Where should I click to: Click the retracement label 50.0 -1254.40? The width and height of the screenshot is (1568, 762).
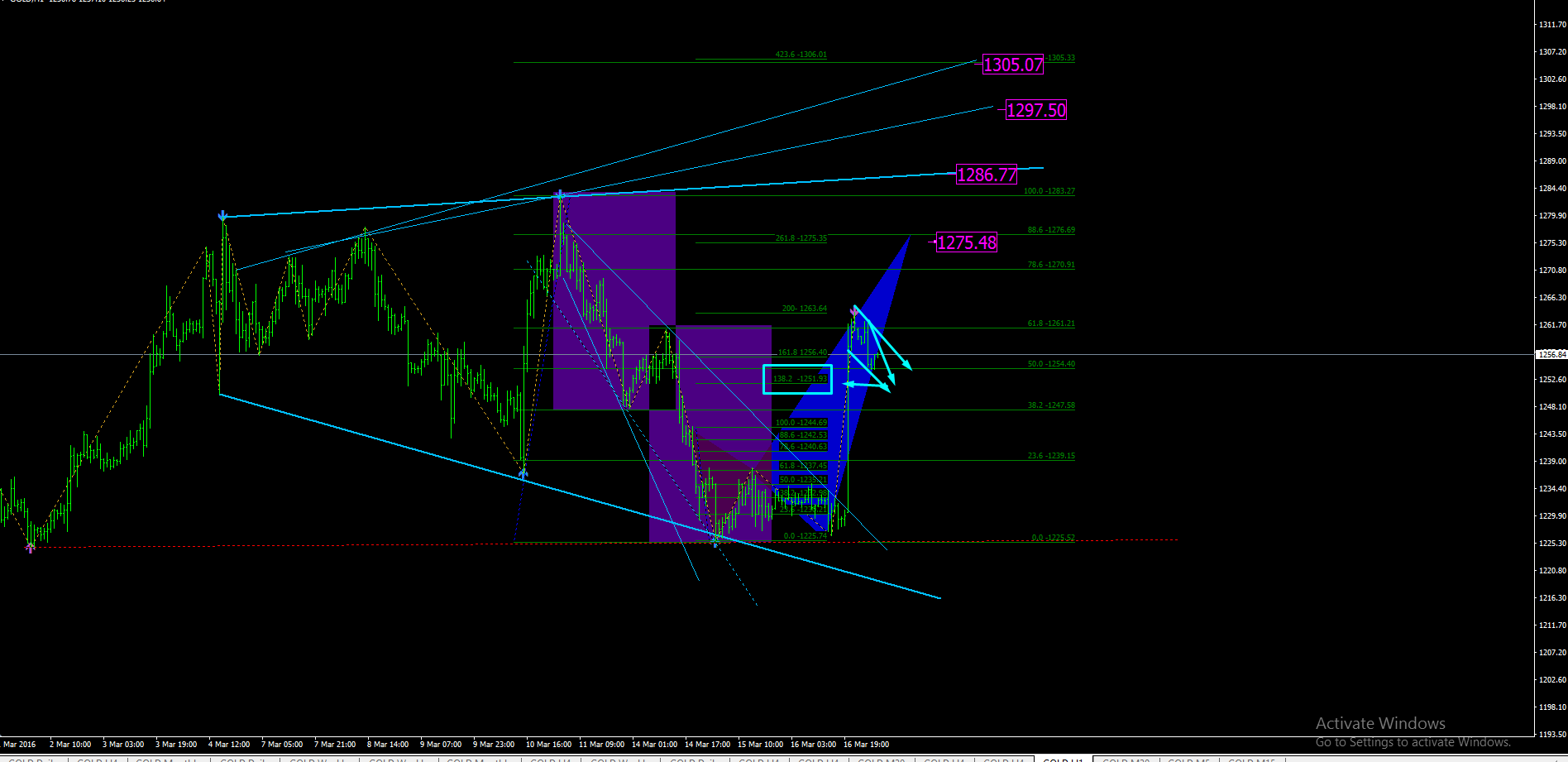pos(1051,364)
